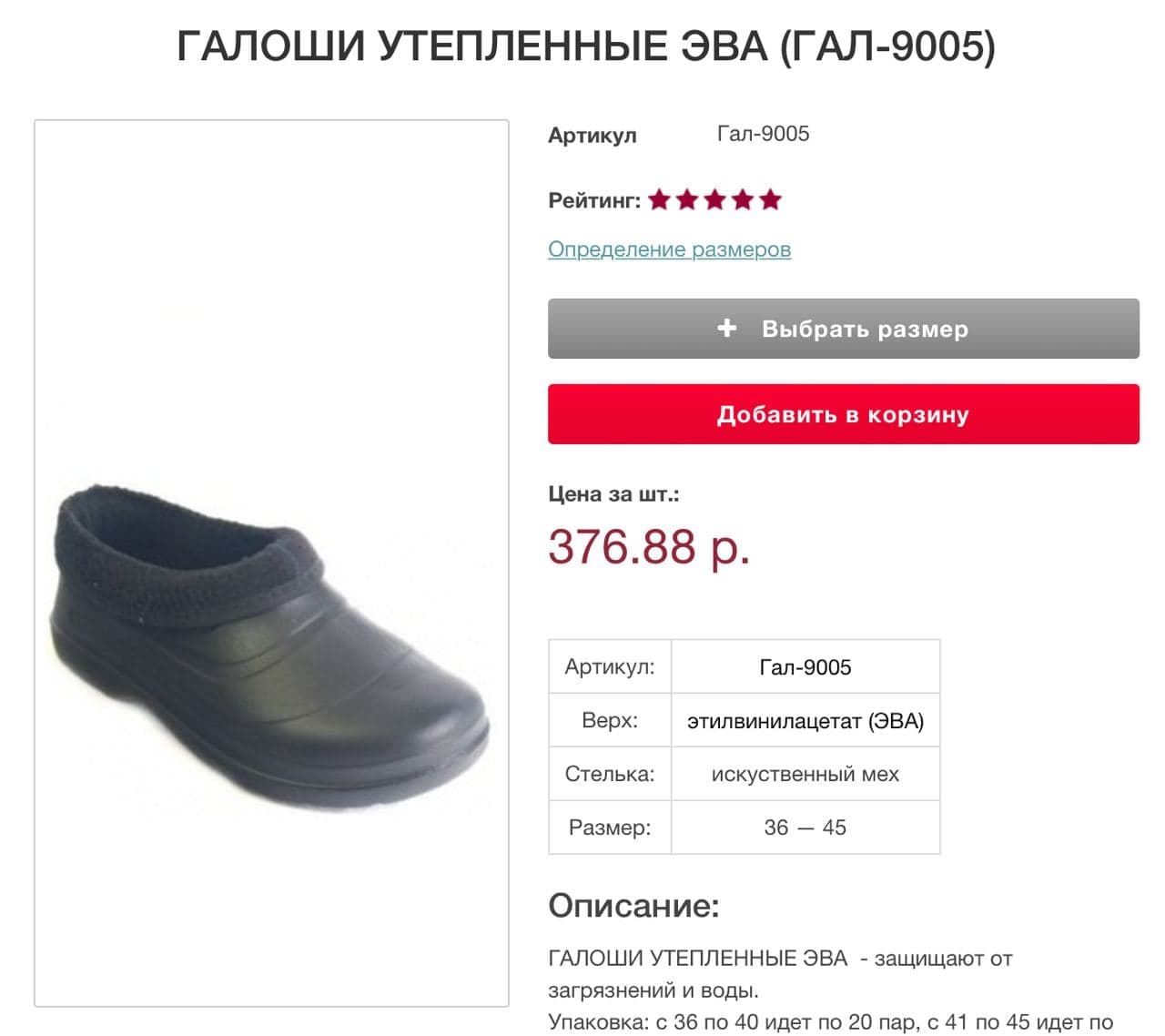
Task: Click the Рейтинг label
Action: tap(594, 201)
